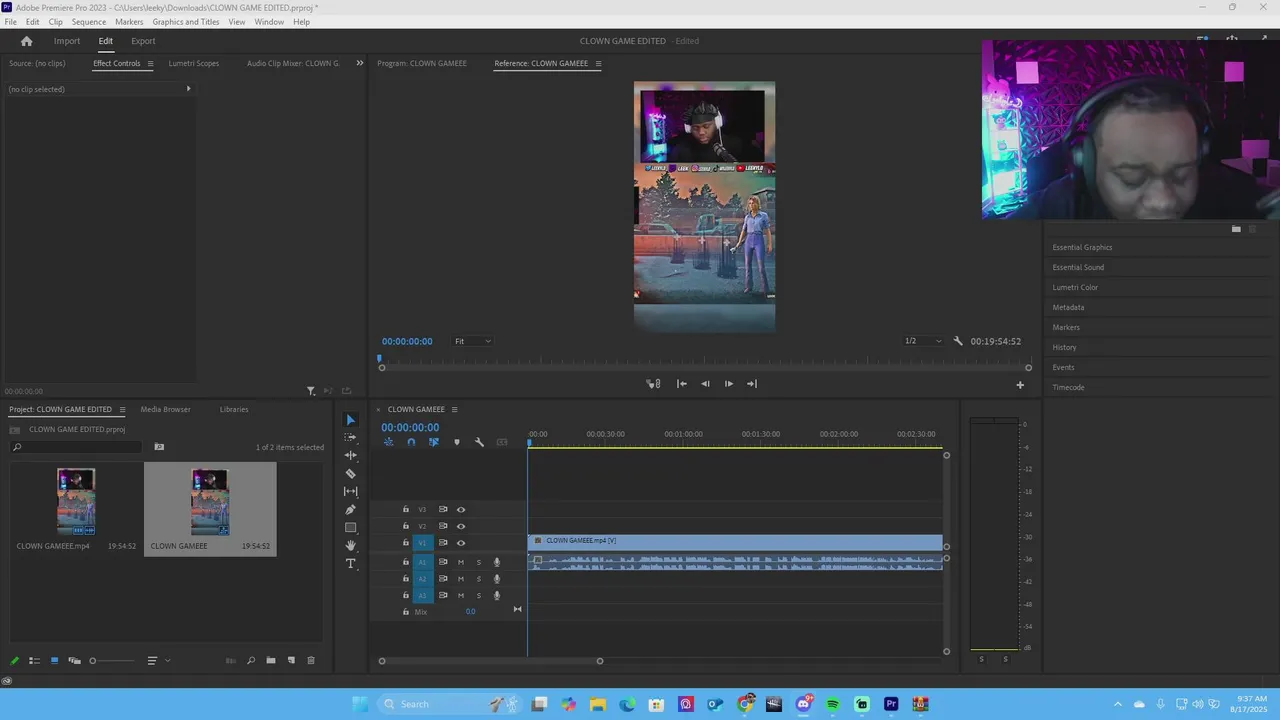Hide track V1 output eye

(x=461, y=543)
